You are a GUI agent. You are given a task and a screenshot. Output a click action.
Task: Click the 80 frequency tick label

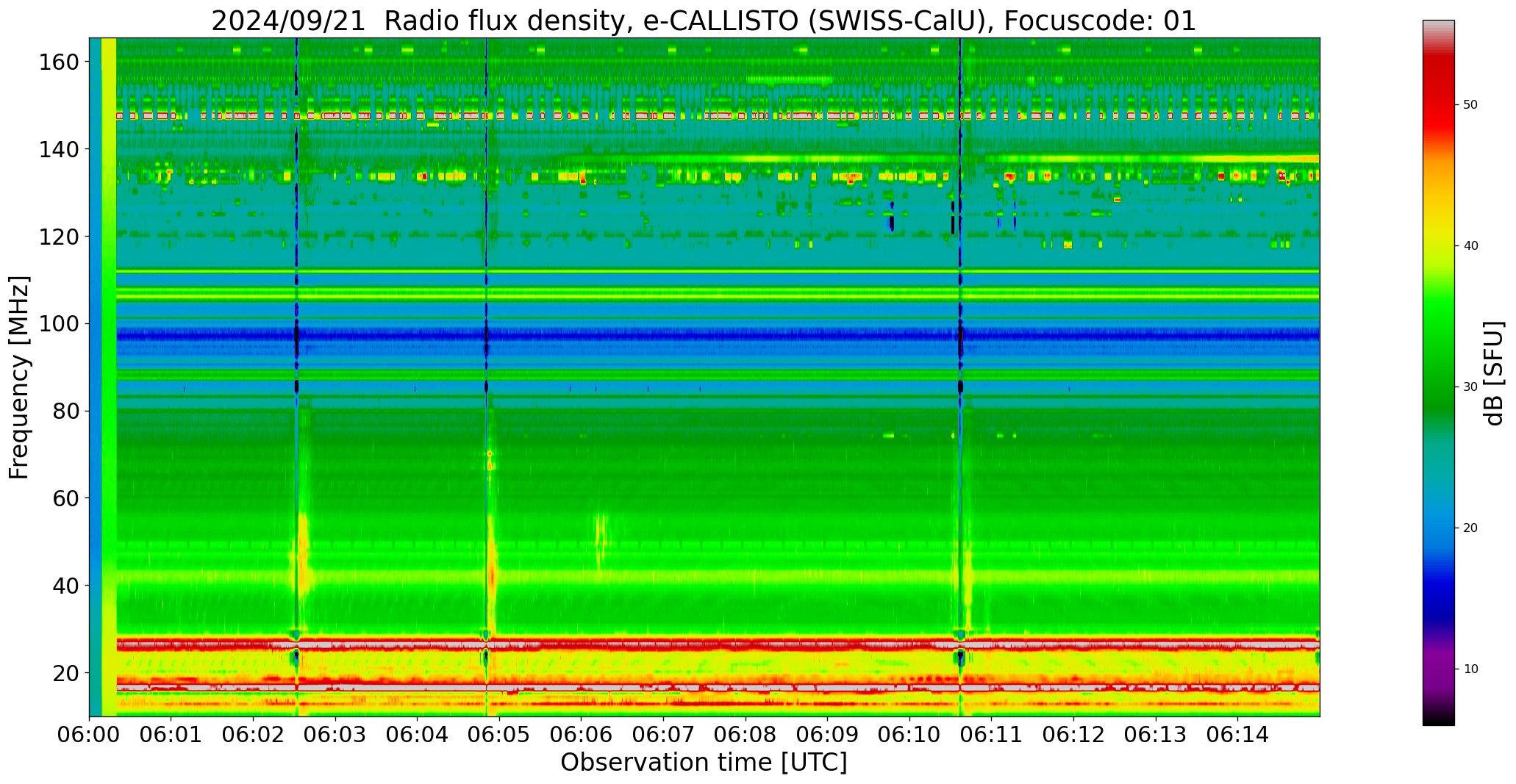(65, 411)
